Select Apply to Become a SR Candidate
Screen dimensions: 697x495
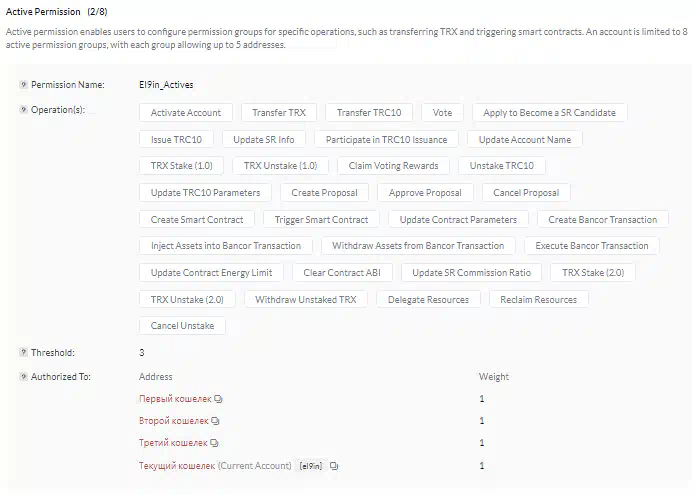click(549, 113)
